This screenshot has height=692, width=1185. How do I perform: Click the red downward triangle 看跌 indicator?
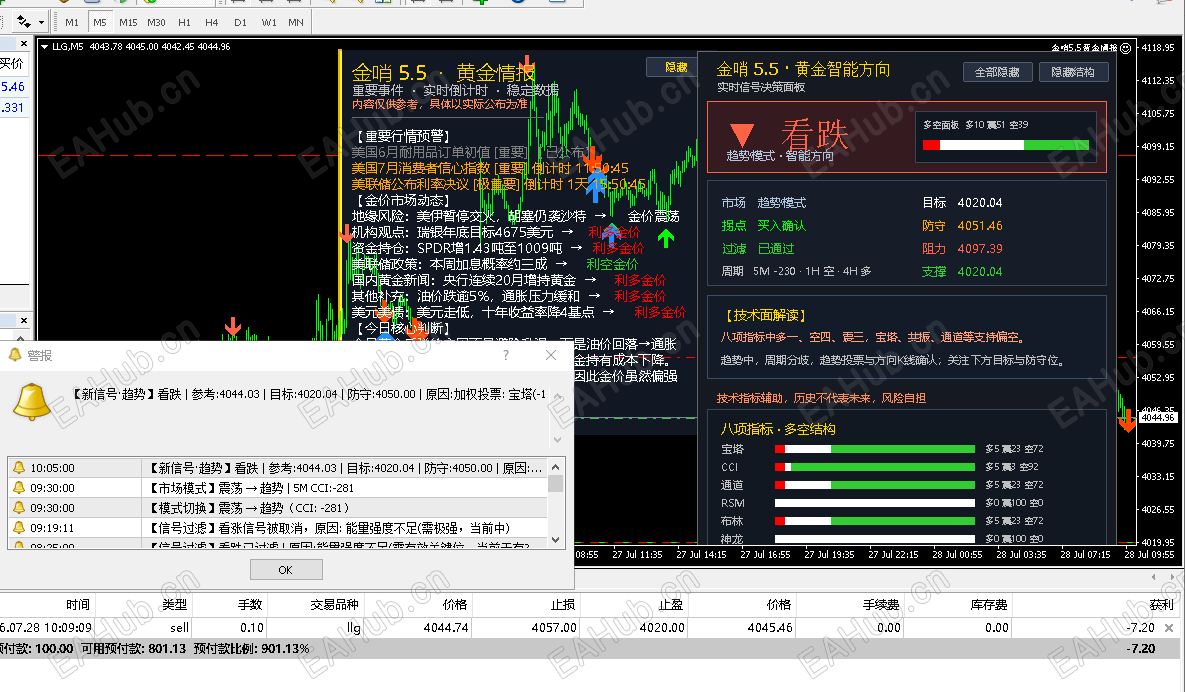pyautogui.click(x=742, y=134)
